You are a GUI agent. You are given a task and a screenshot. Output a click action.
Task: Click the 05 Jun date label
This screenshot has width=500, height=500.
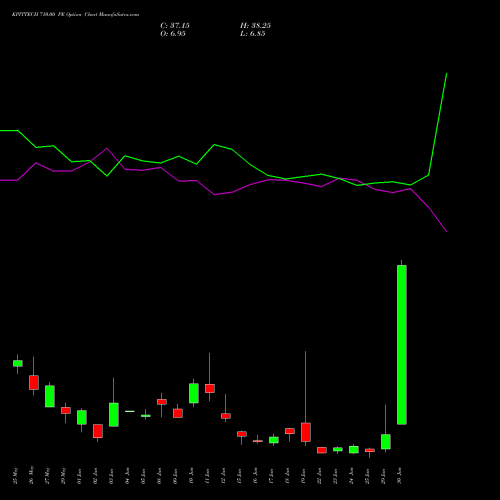(144, 476)
